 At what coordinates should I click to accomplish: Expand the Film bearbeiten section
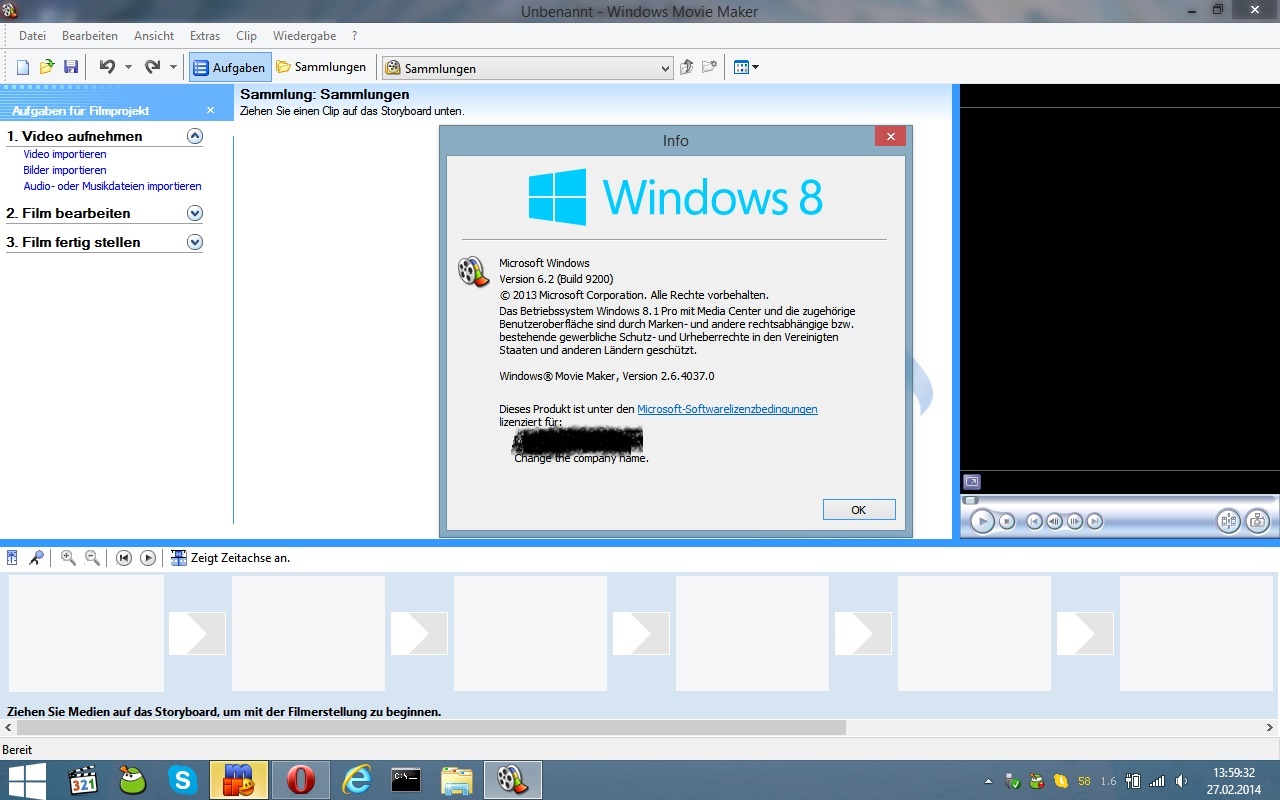tap(195, 213)
